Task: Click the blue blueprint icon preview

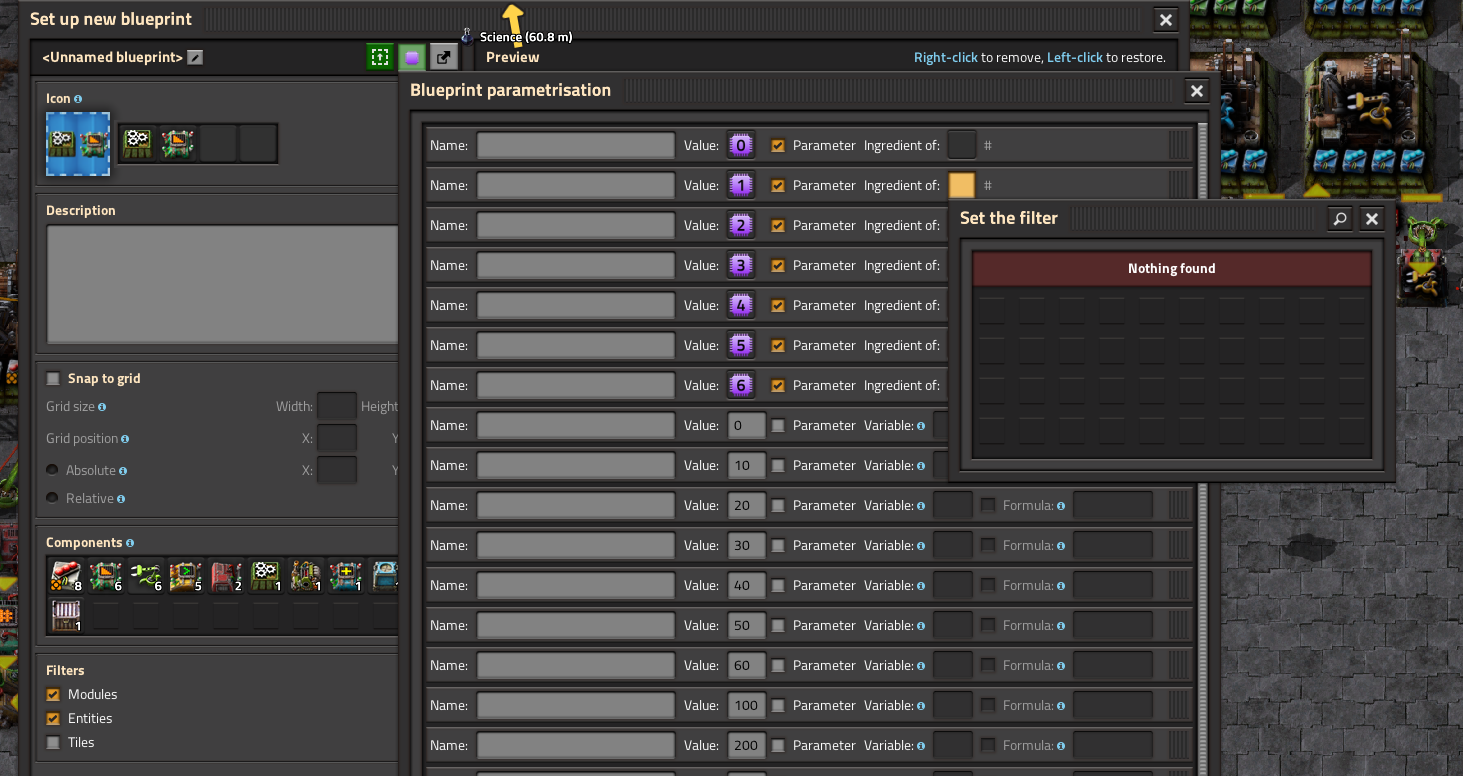Action: click(78, 144)
